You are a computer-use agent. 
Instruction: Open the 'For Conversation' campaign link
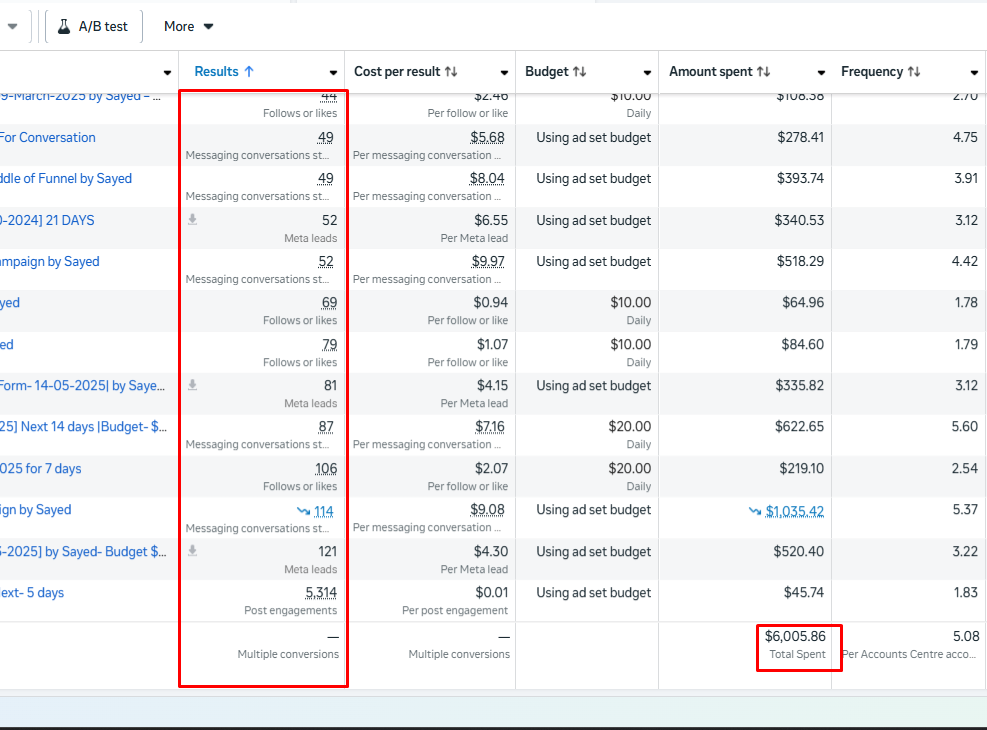pos(48,137)
